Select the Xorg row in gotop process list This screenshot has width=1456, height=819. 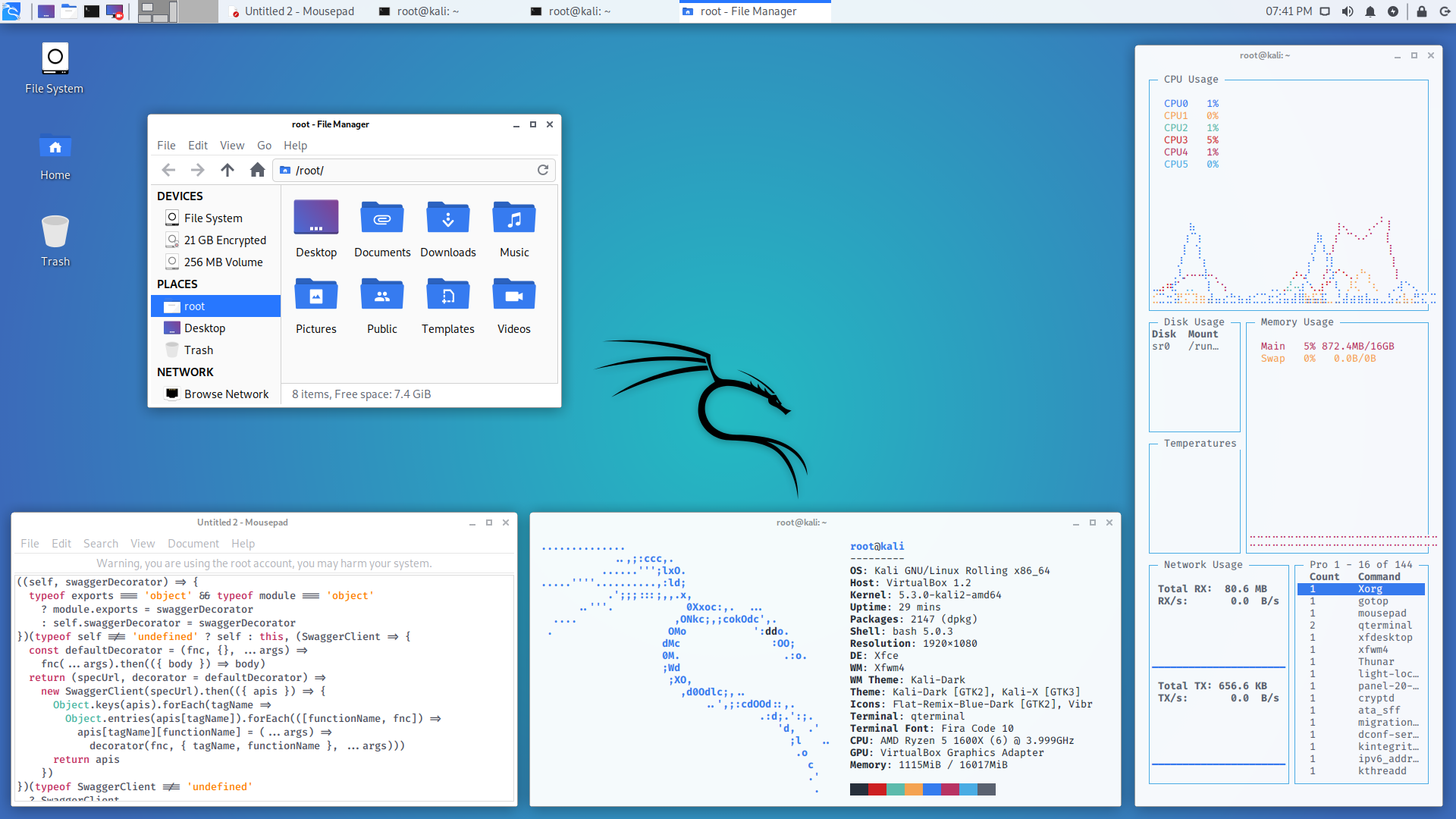point(1361,589)
